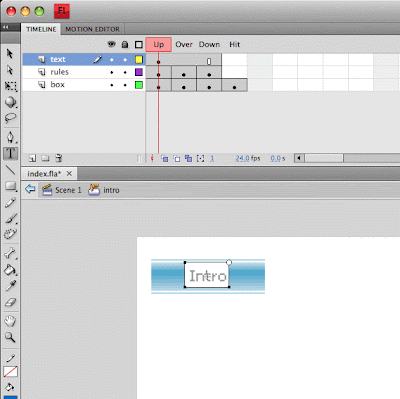Image resolution: width=400 pixels, height=399 pixels.
Task: Toggle outlines for all layers square icon
Action: tap(139, 45)
